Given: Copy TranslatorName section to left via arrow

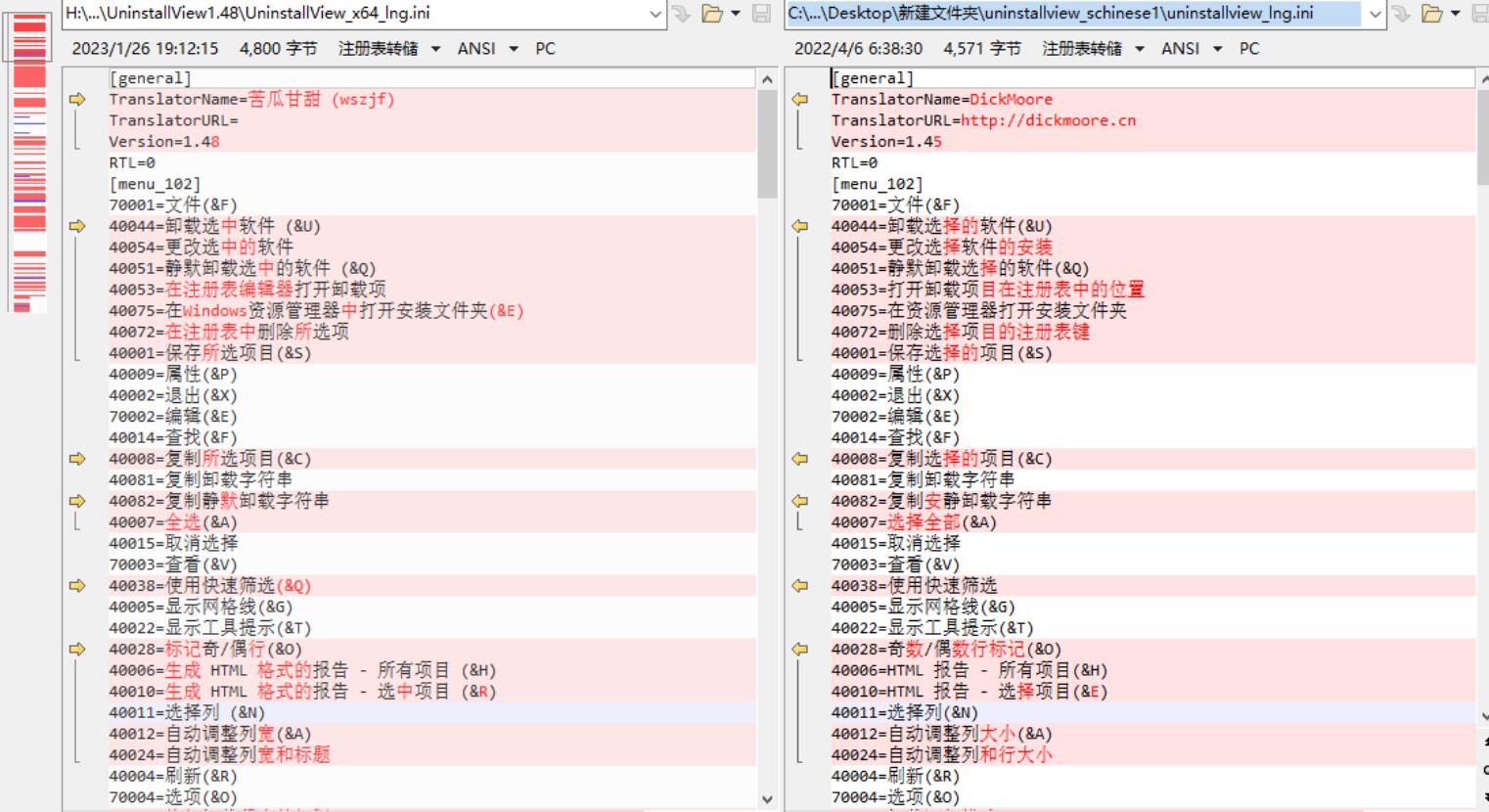Looking at the screenshot, I should [x=799, y=99].
